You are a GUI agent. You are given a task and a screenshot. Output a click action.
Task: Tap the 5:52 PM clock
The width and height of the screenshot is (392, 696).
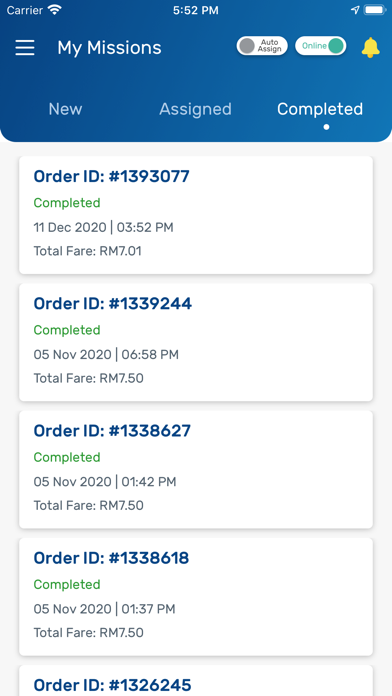click(x=196, y=10)
